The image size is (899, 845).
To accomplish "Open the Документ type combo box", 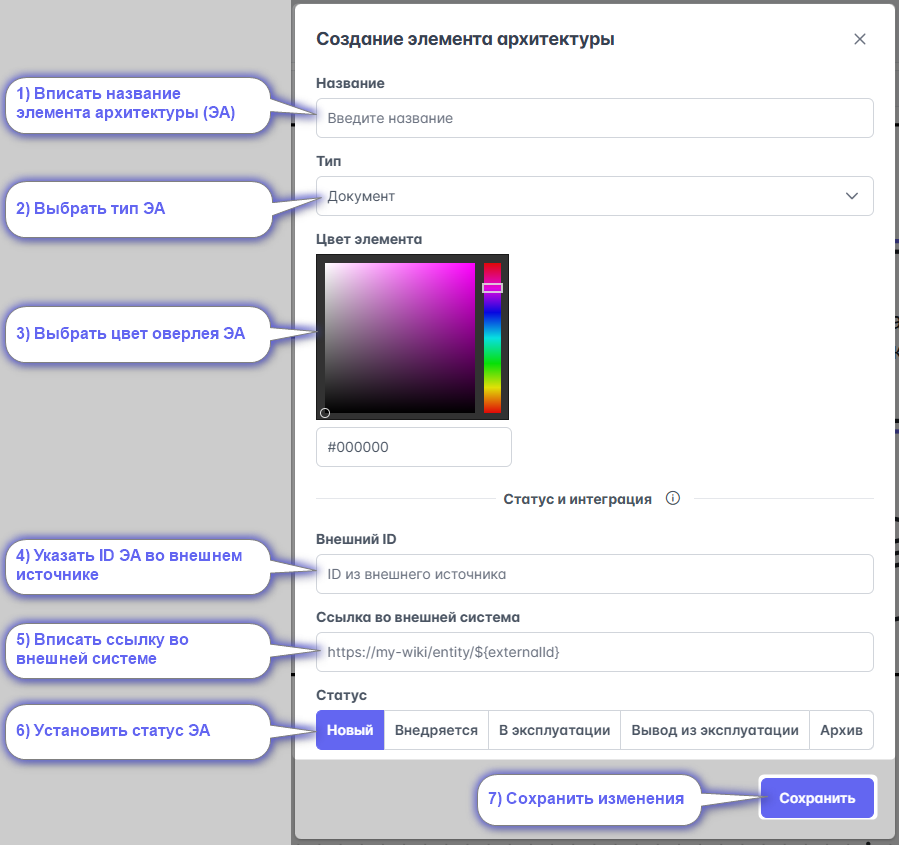I will click(595, 196).
